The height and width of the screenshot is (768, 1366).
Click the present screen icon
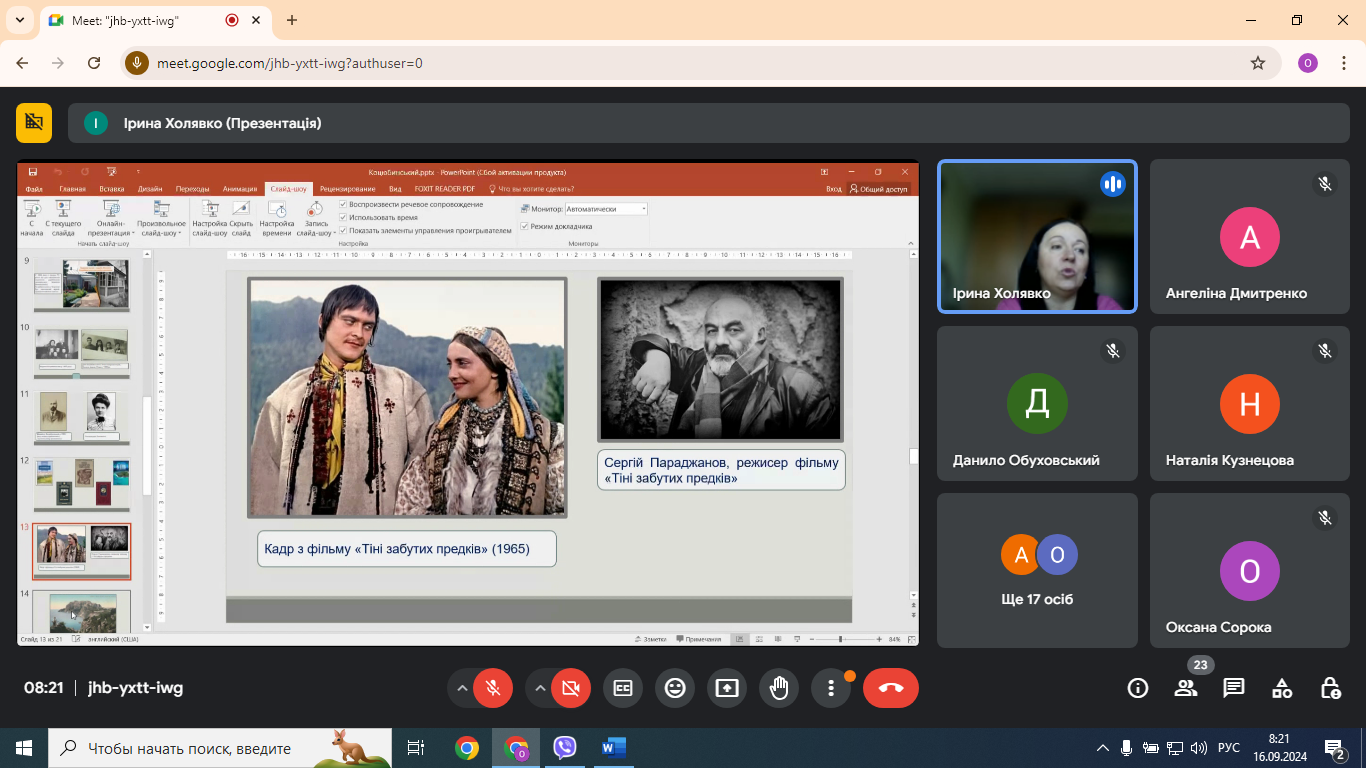(727, 688)
